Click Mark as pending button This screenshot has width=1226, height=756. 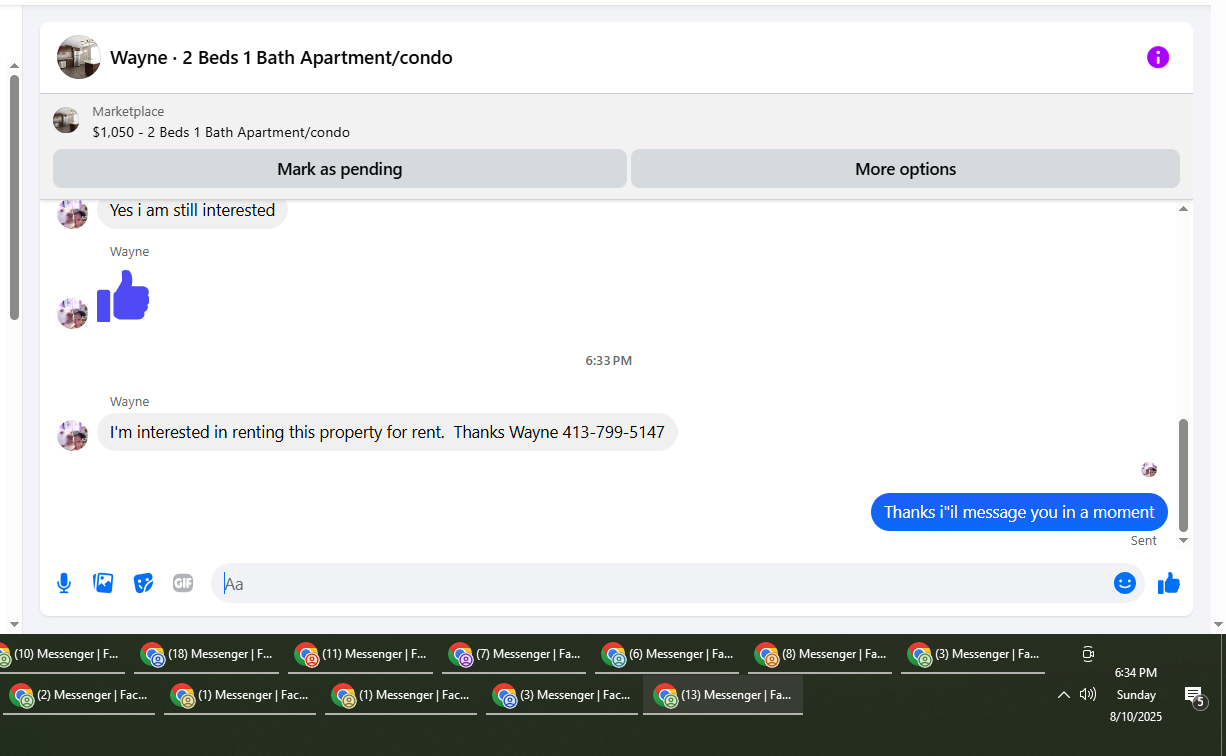340,169
